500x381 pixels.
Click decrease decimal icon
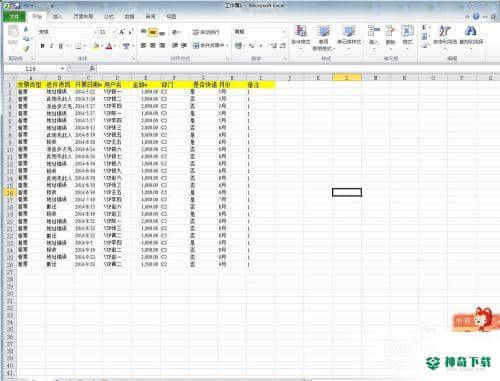coord(283,45)
